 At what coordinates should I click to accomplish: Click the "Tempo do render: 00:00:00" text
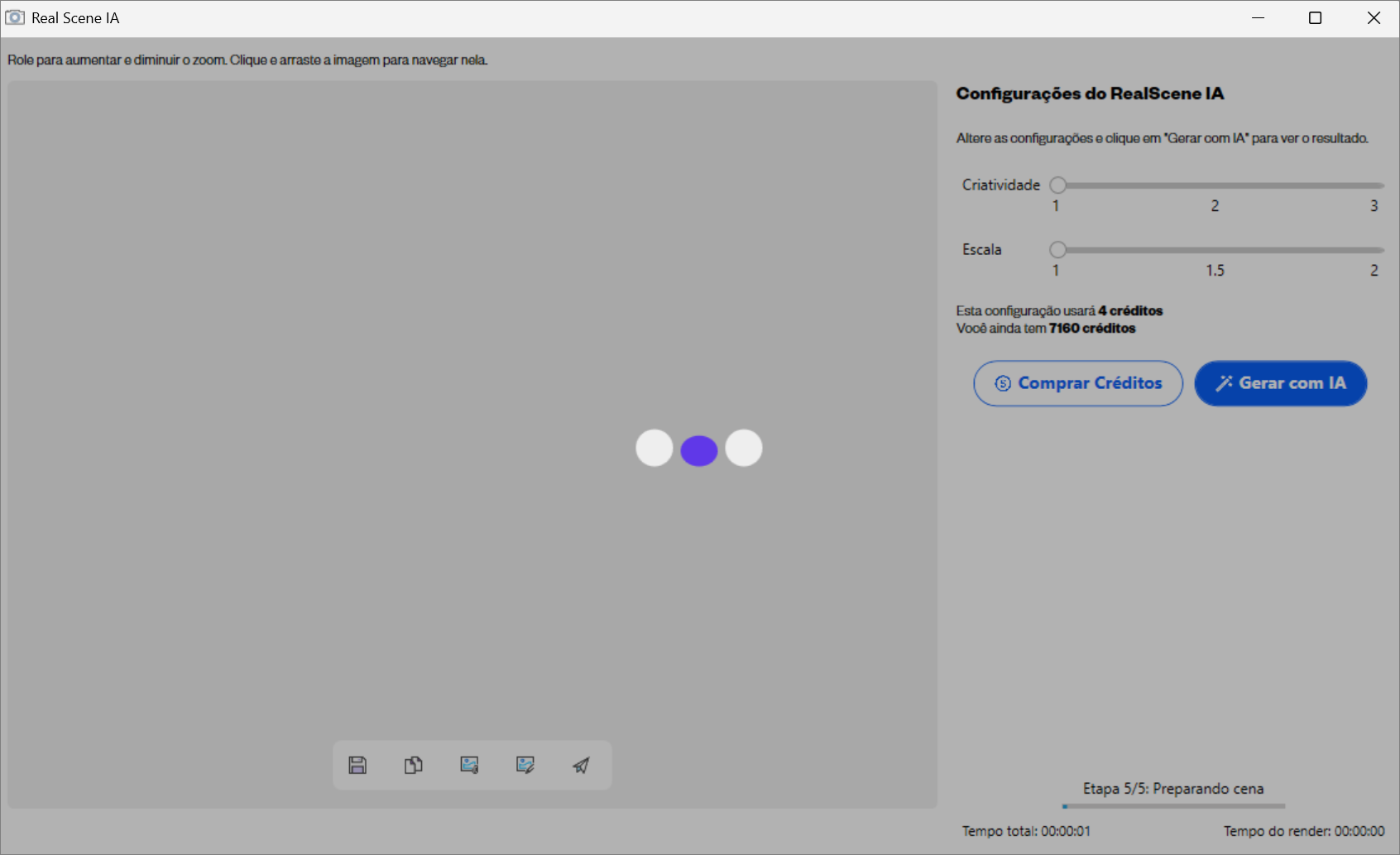pyautogui.click(x=1304, y=831)
